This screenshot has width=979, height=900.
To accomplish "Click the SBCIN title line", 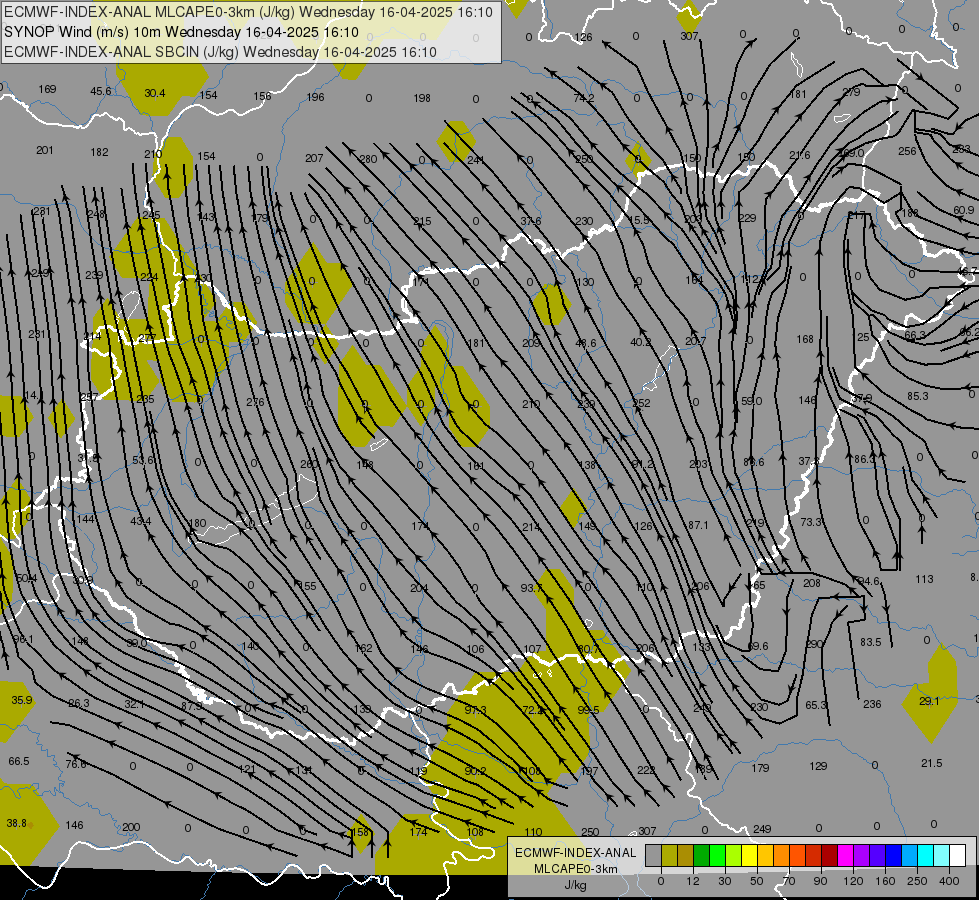I will pyautogui.click(x=220, y=52).
